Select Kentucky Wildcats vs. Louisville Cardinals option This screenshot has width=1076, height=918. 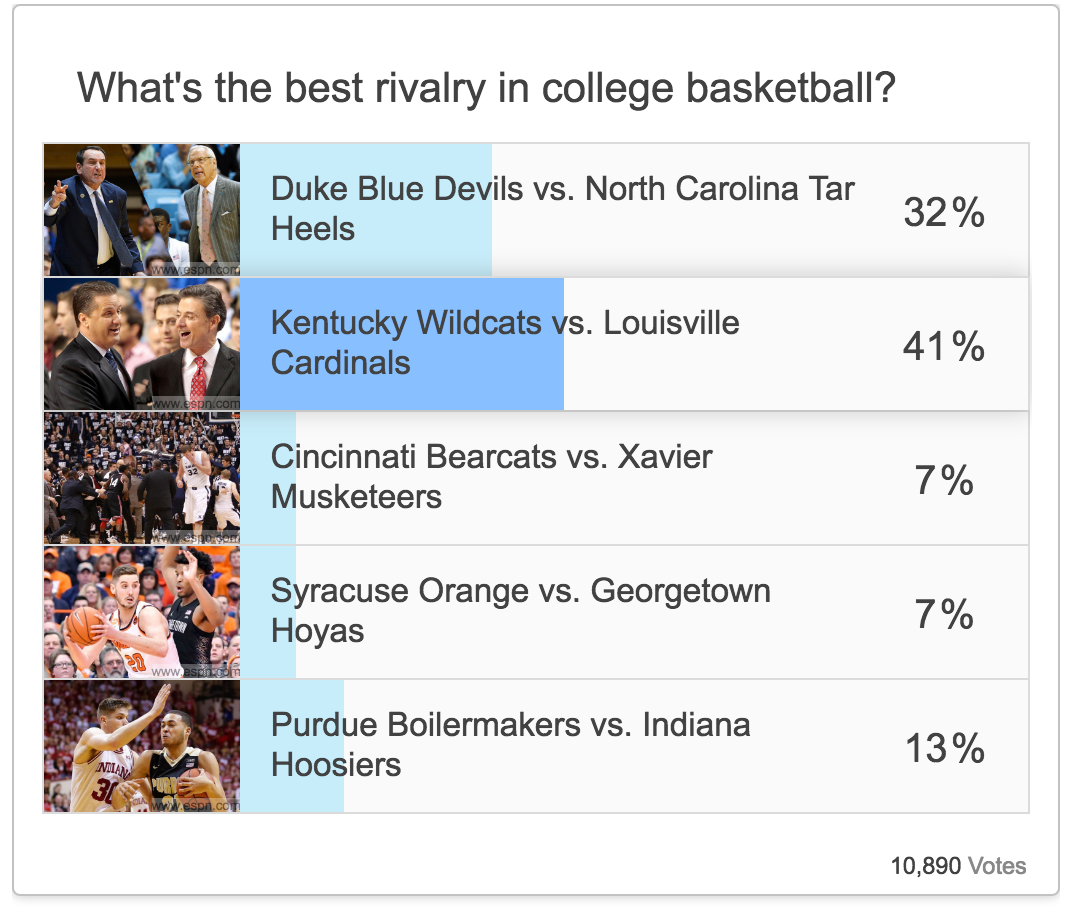click(x=505, y=342)
